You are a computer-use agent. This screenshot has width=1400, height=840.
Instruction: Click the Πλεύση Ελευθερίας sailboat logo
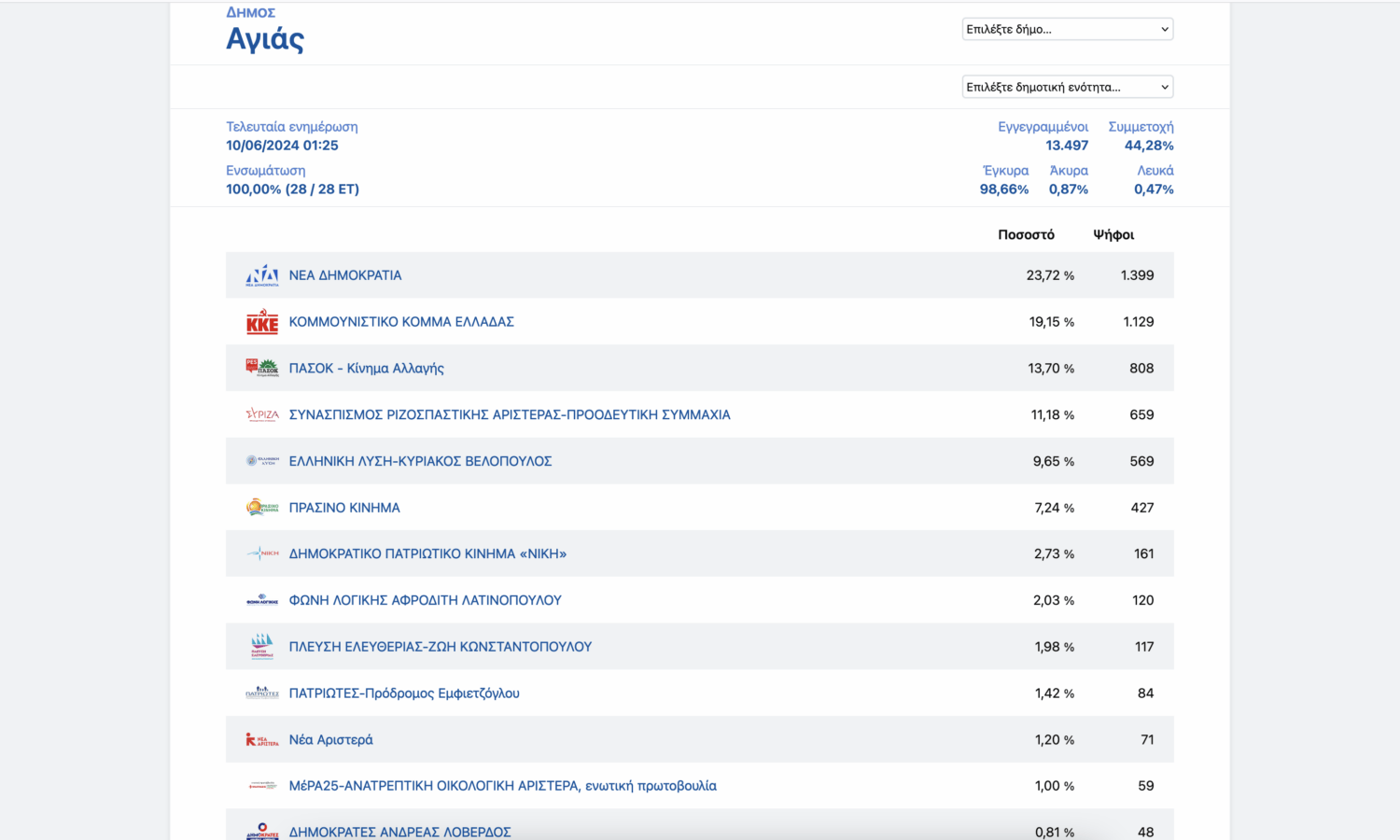[262, 647]
